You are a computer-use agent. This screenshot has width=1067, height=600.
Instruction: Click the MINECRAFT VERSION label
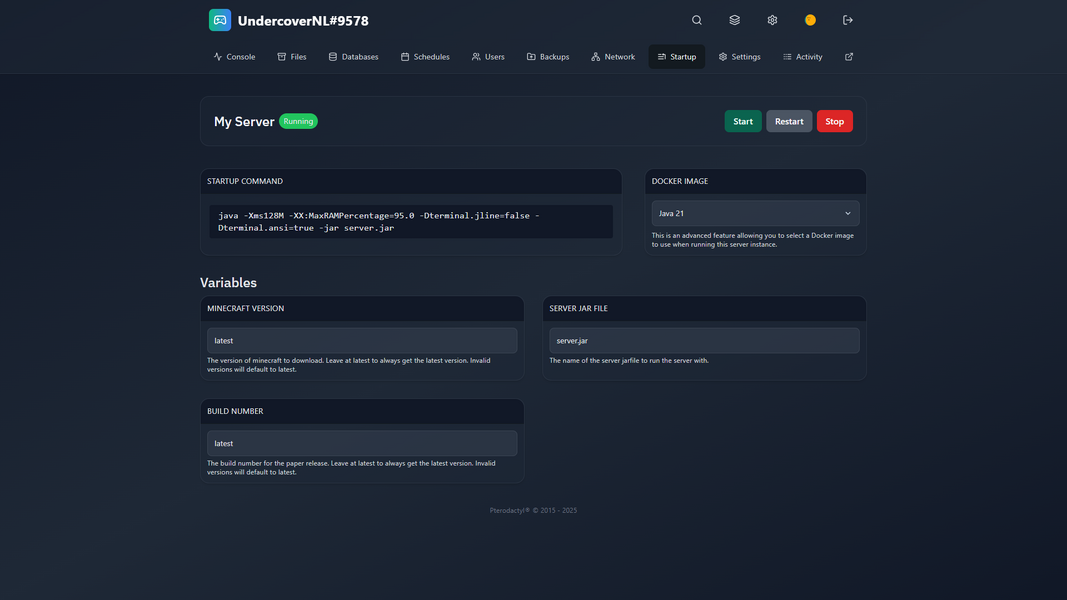coord(246,309)
